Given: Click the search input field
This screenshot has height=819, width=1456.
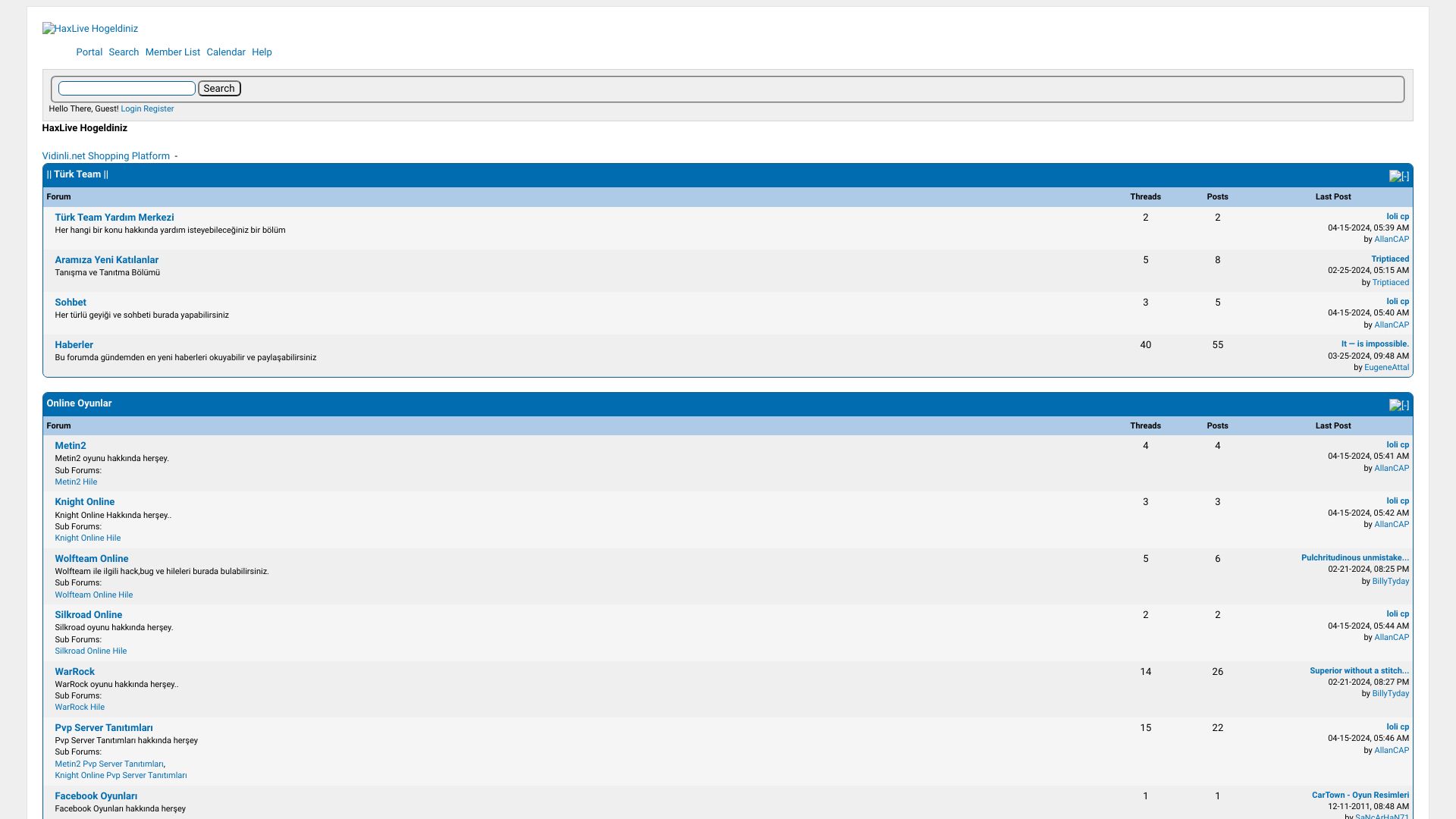Looking at the screenshot, I should pyautogui.click(x=126, y=88).
